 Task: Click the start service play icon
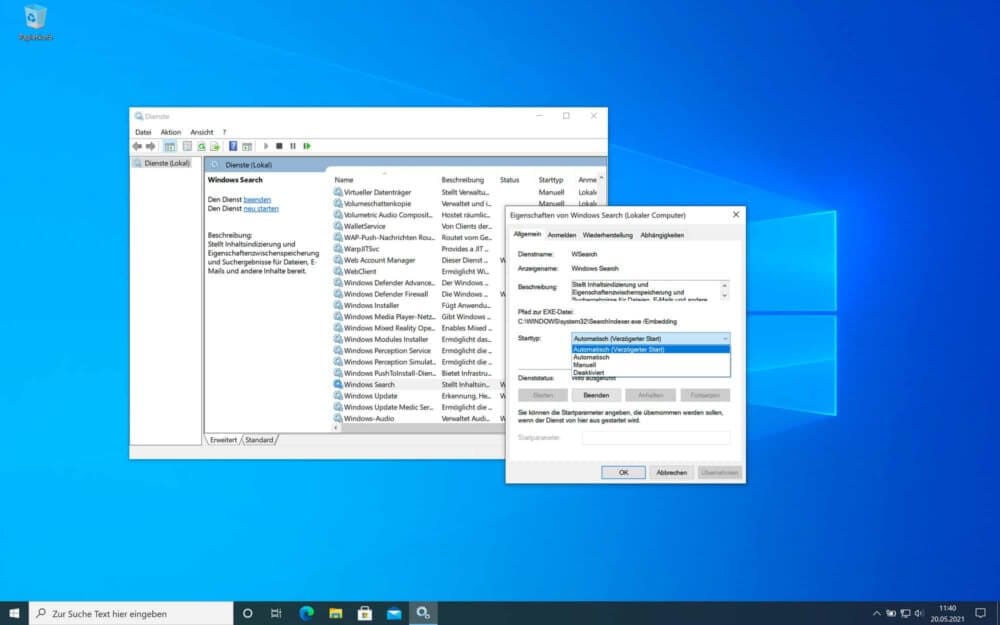[266, 146]
